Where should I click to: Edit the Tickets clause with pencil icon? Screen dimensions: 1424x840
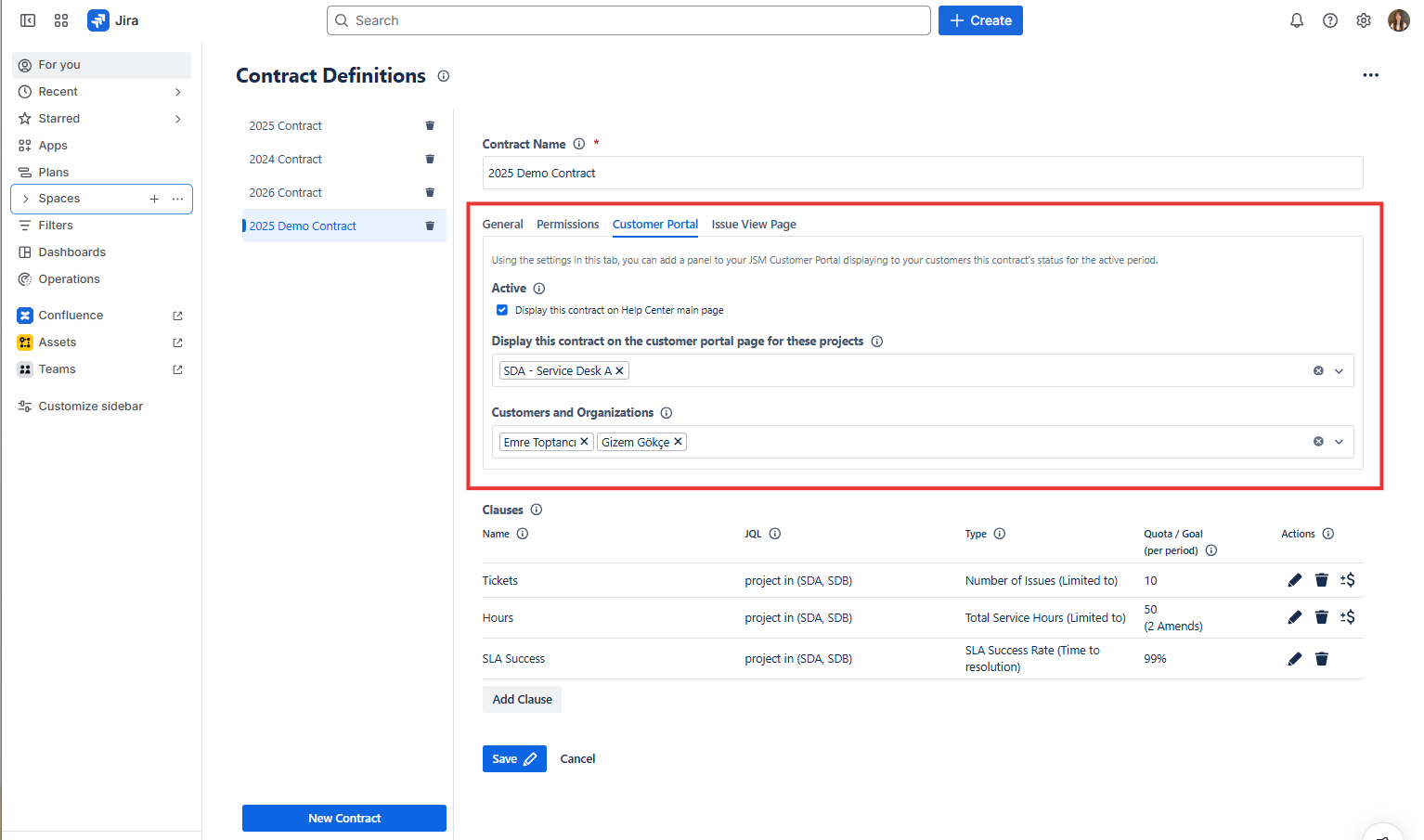1295,580
